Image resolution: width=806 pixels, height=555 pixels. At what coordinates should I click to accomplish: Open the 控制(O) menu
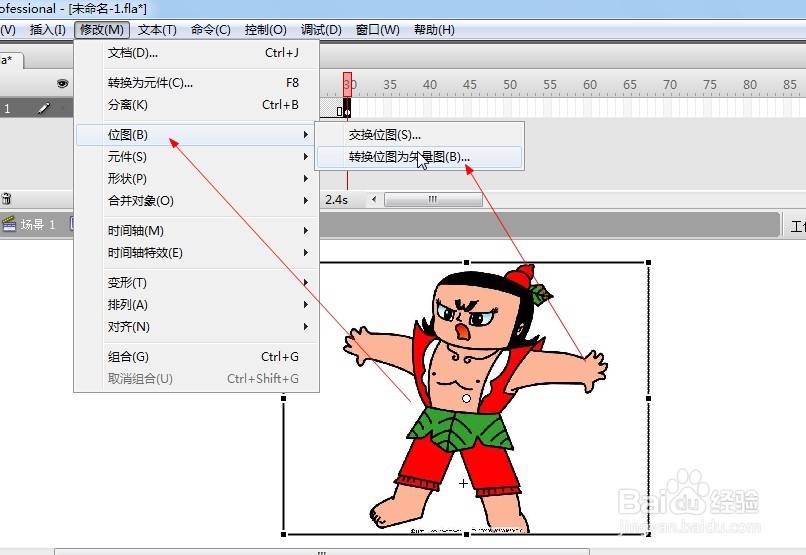(x=266, y=30)
